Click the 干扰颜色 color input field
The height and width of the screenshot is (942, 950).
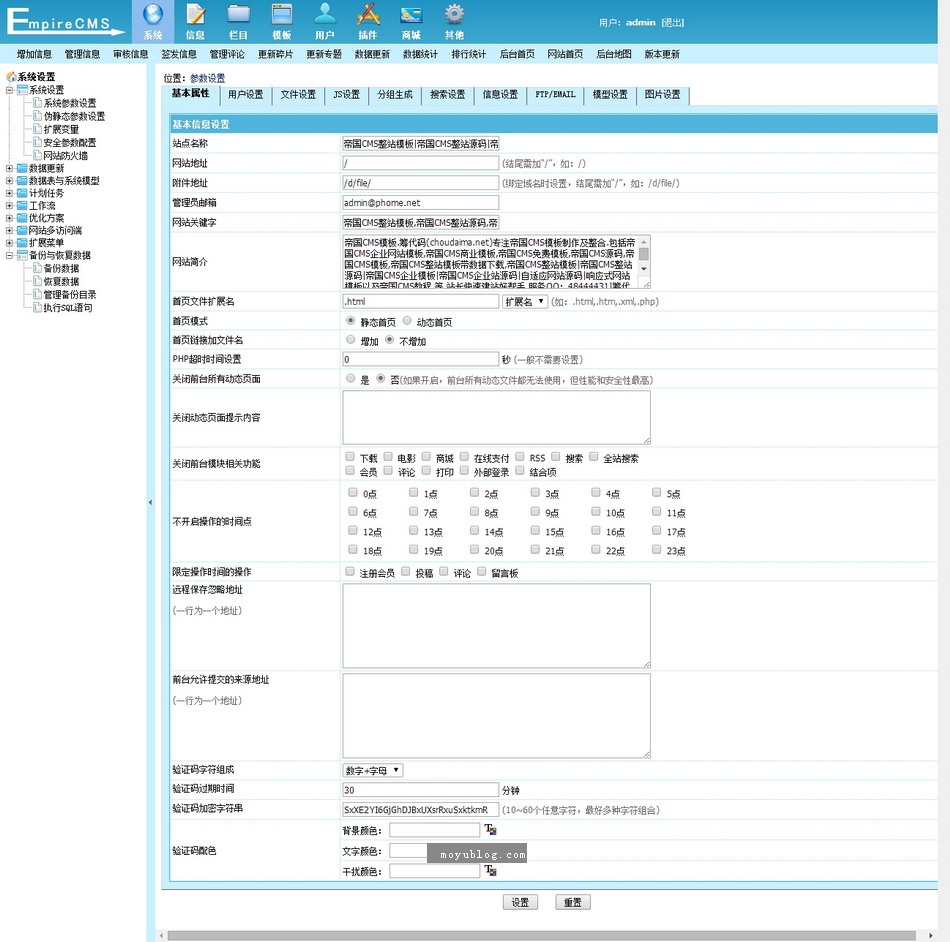coord(434,871)
